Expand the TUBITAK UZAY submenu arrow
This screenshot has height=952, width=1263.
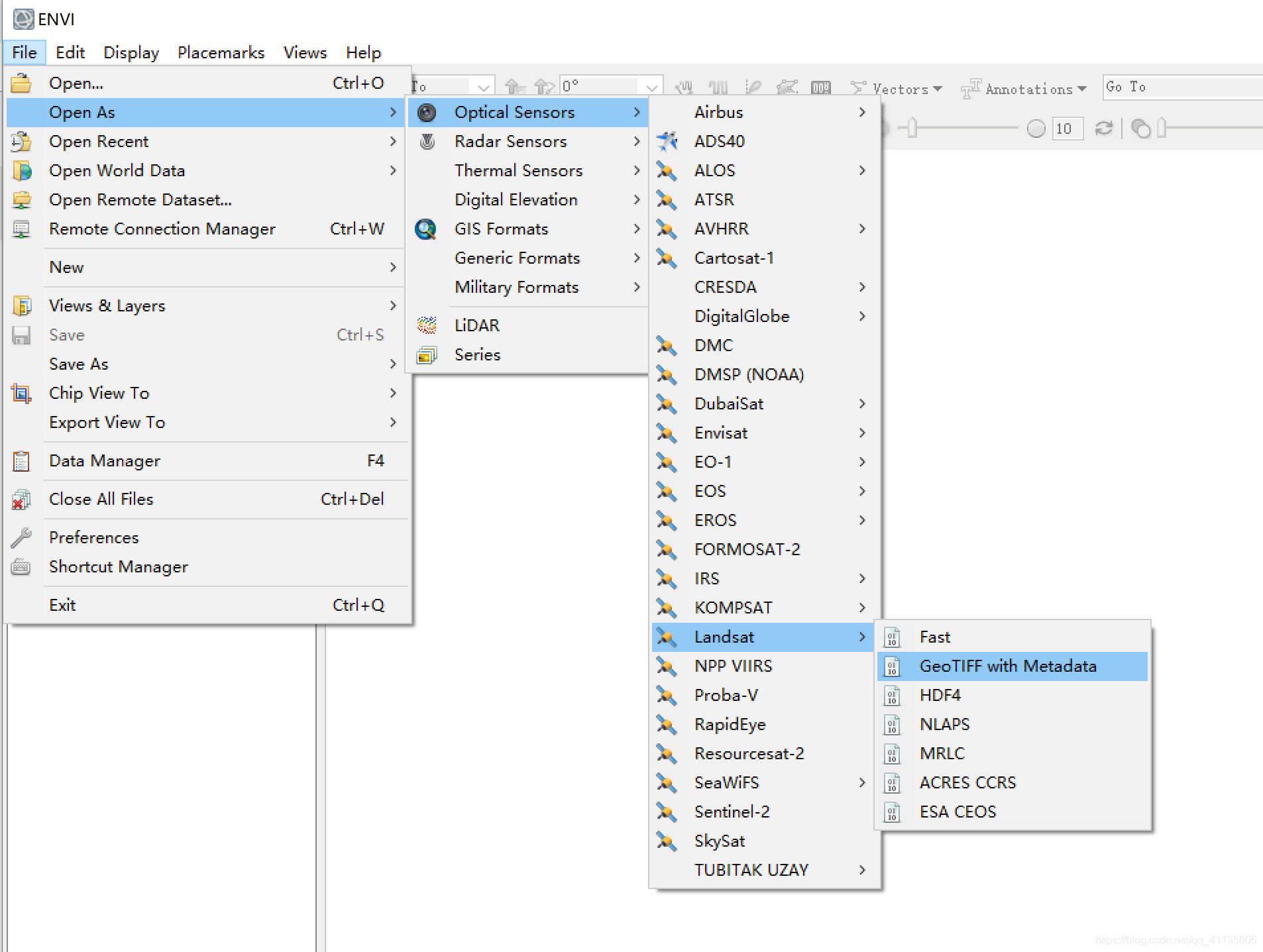click(x=862, y=870)
